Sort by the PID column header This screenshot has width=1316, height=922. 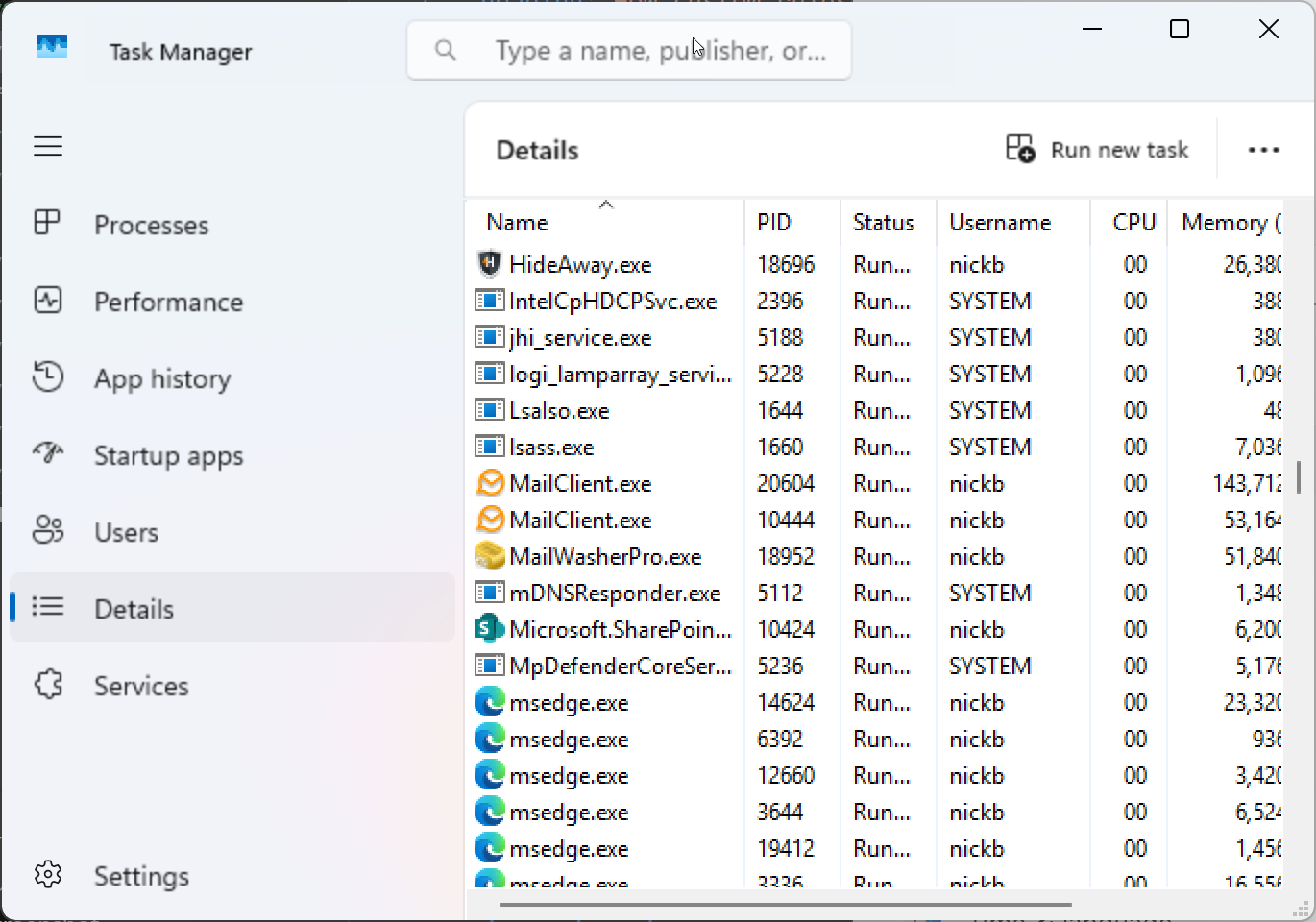click(x=774, y=222)
